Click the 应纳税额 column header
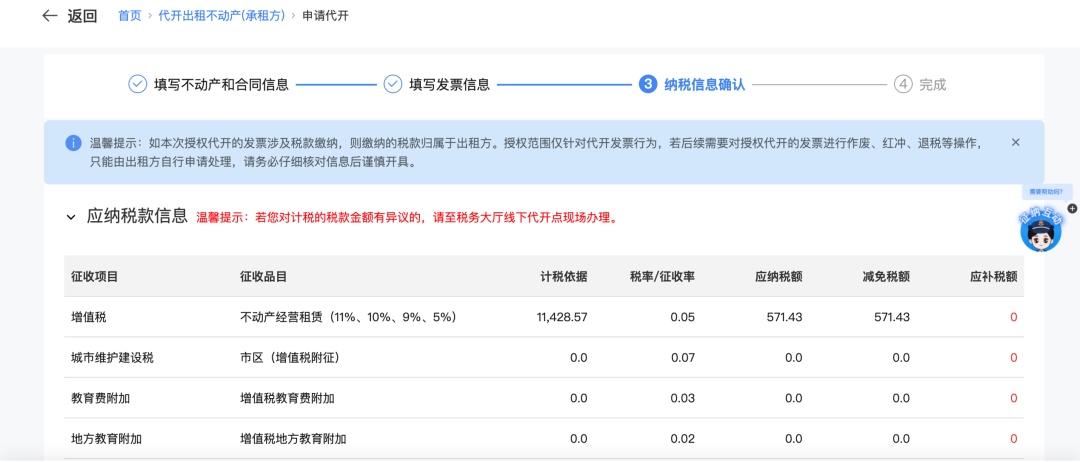This screenshot has height=462, width=1080. click(779, 276)
